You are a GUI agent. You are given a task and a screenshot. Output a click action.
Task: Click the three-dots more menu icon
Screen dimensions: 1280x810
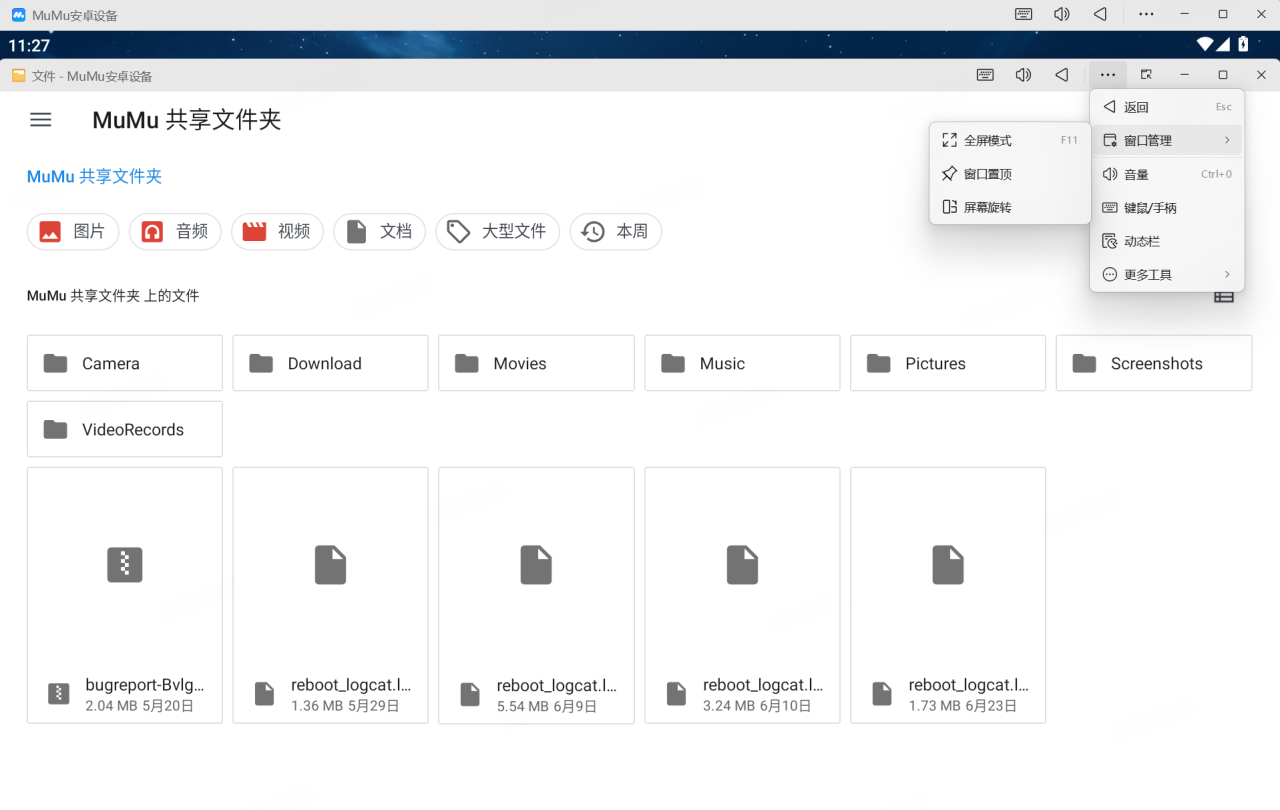tap(1107, 75)
